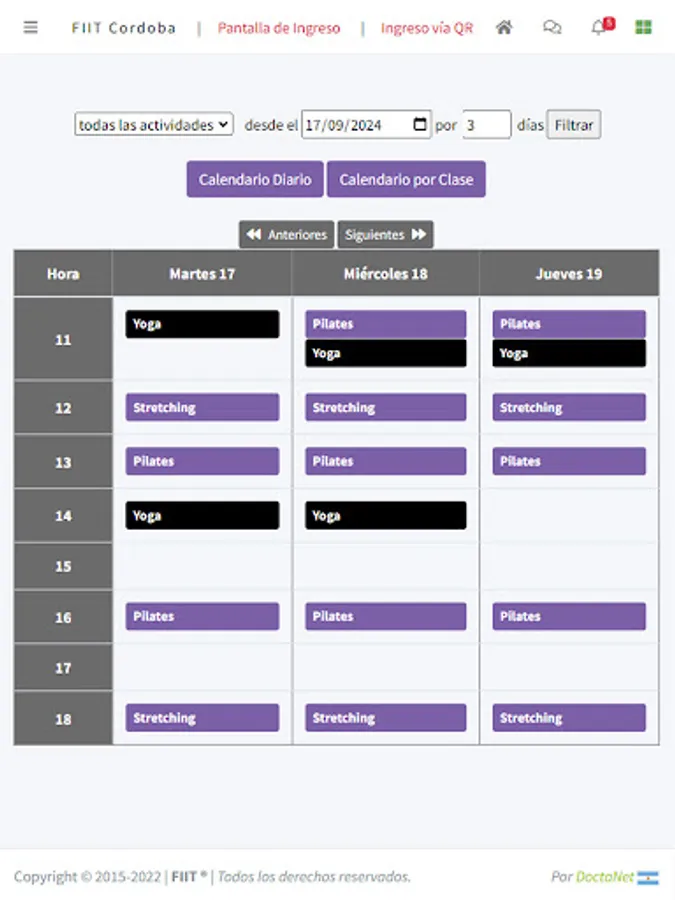Open the chat messages icon
The image size is (675, 900).
click(552, 27)
